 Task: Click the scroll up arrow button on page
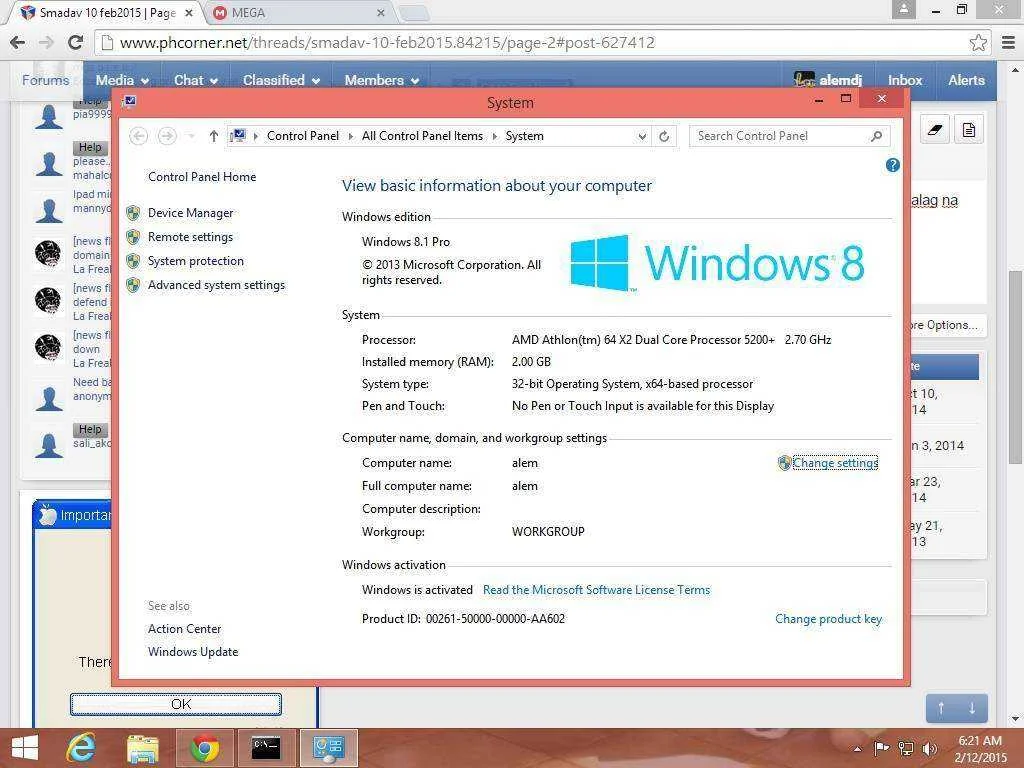941,708
